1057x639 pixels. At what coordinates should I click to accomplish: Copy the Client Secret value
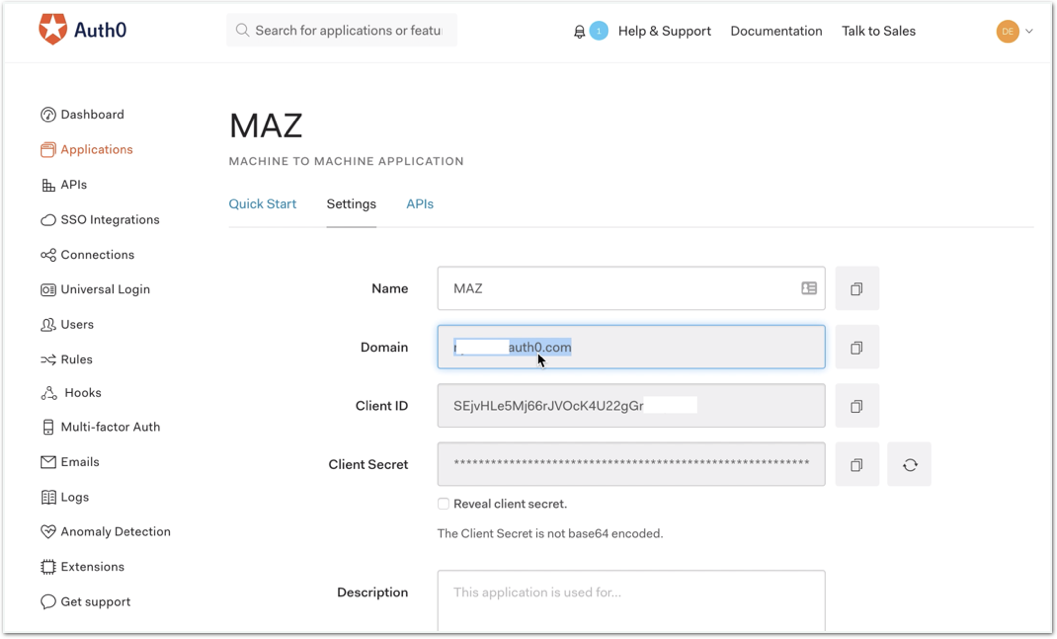point(857,464)
